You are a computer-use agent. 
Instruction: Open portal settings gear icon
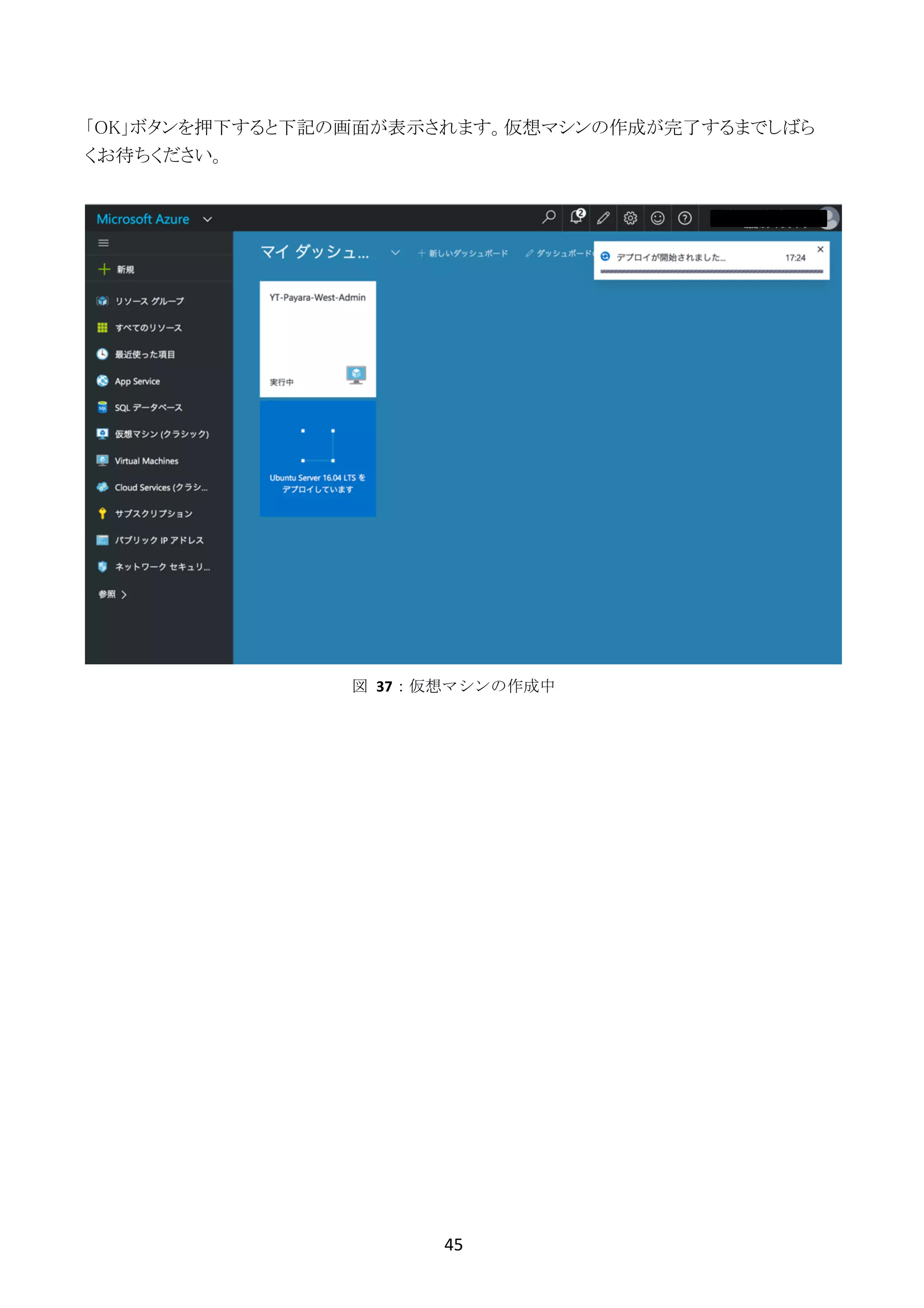point(630,218)
